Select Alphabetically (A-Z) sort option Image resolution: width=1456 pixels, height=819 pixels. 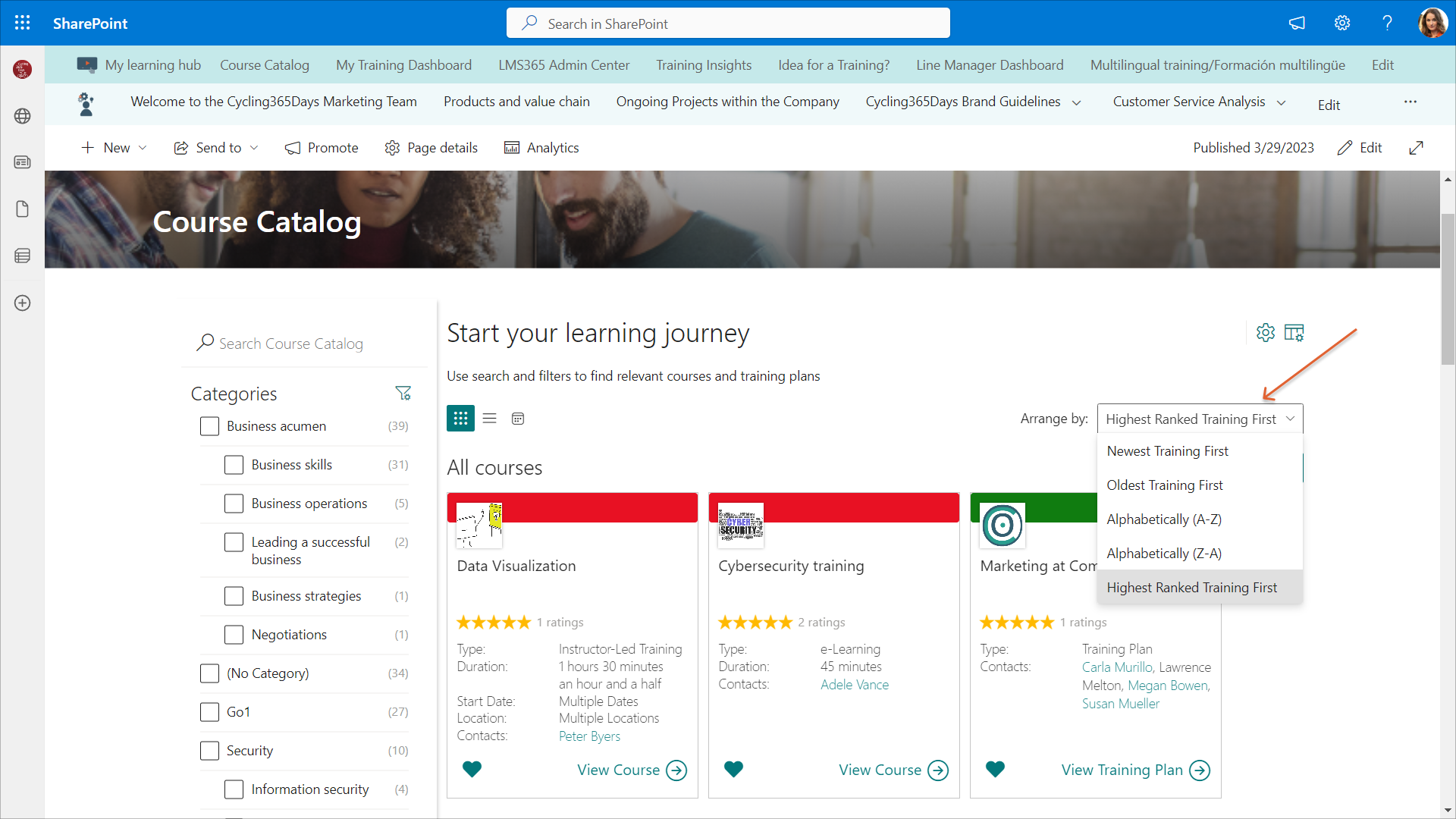click(x=1164, y=519)
